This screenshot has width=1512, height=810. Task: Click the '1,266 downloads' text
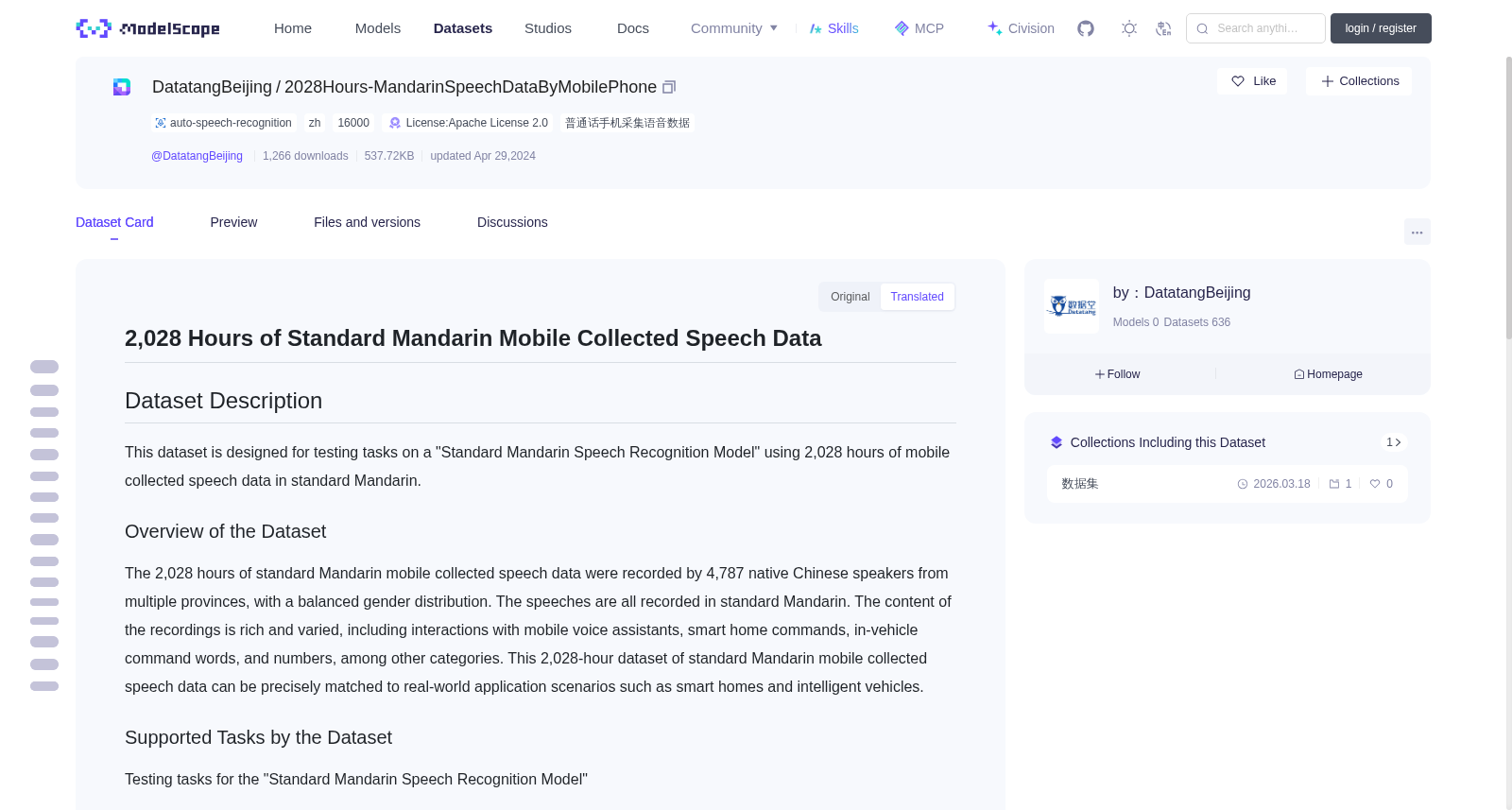305,156
